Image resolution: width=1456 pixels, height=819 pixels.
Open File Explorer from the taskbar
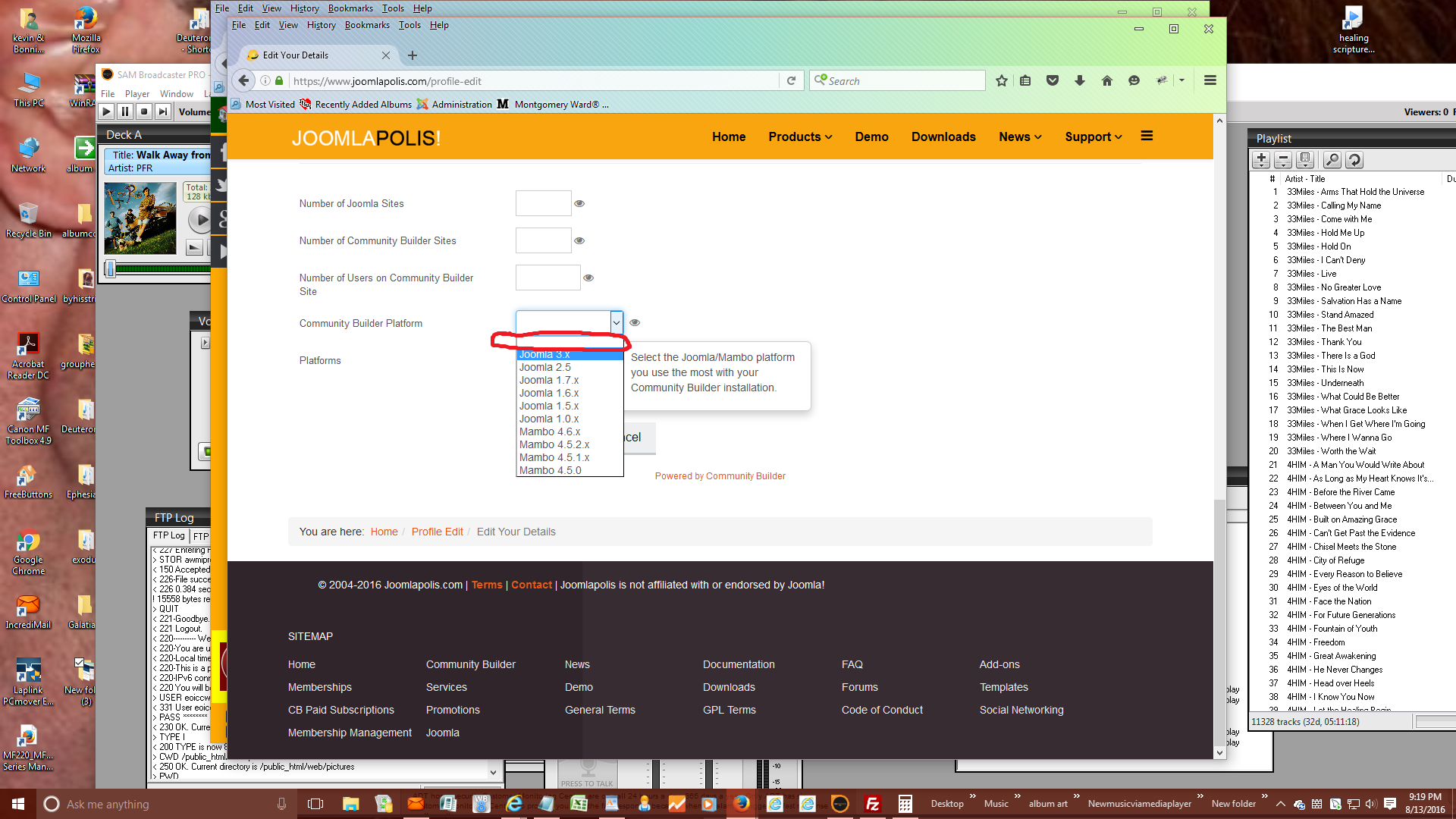tap(350, 804)
